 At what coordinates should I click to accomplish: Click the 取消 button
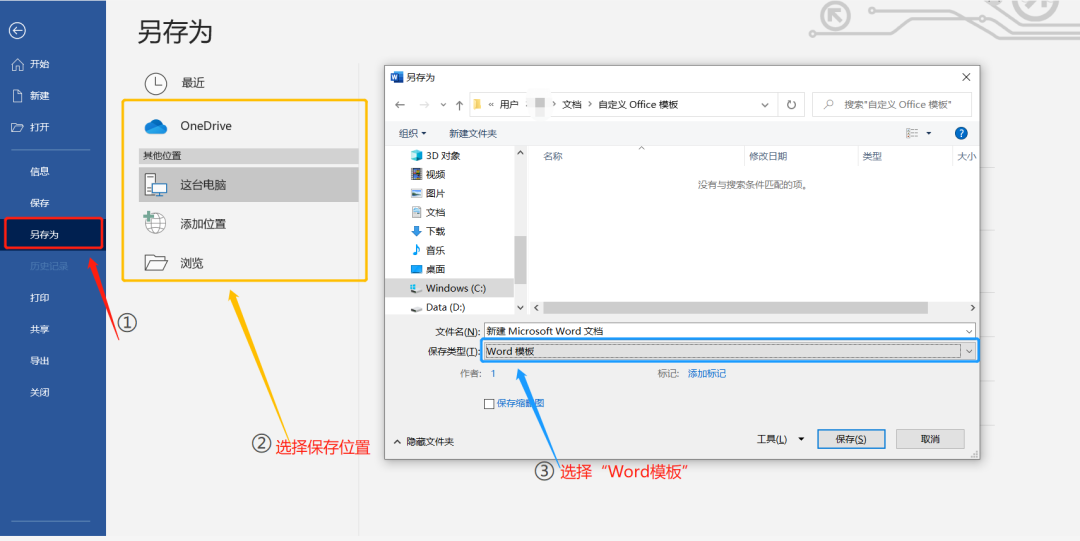click(x=930, y=439)
